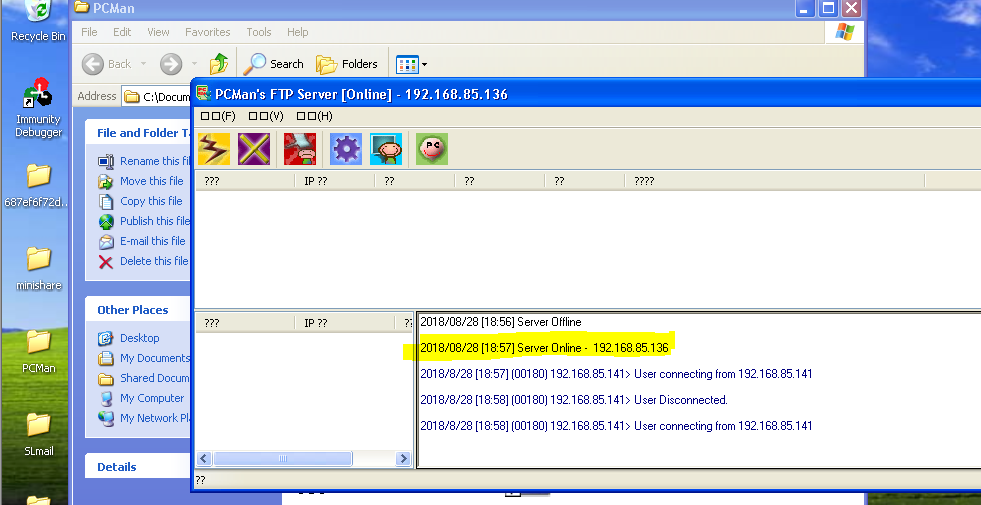Maximize the PCMan Explorer window
Image resolution: width=981 pixels, height=505 pixels.
[x=828, y=8]
